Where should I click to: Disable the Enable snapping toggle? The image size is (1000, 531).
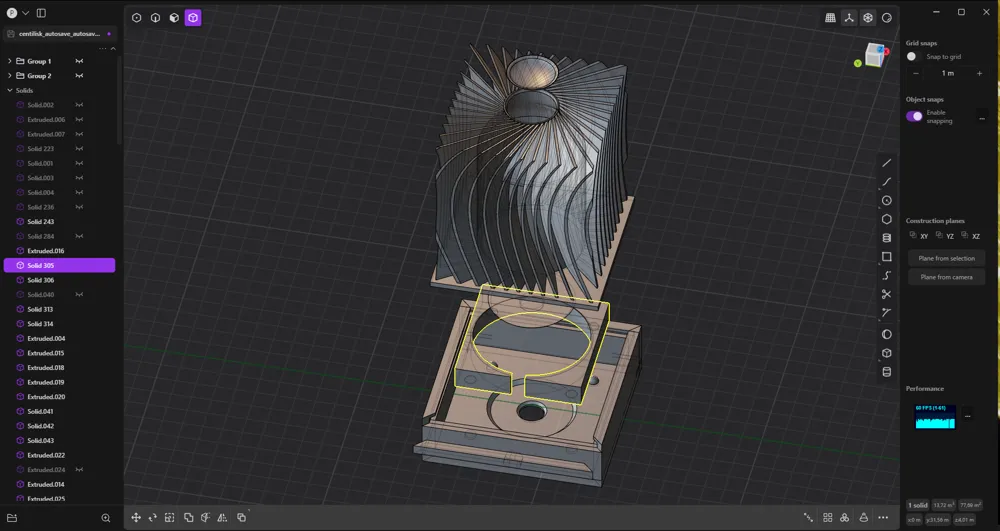tap(915, 117)
